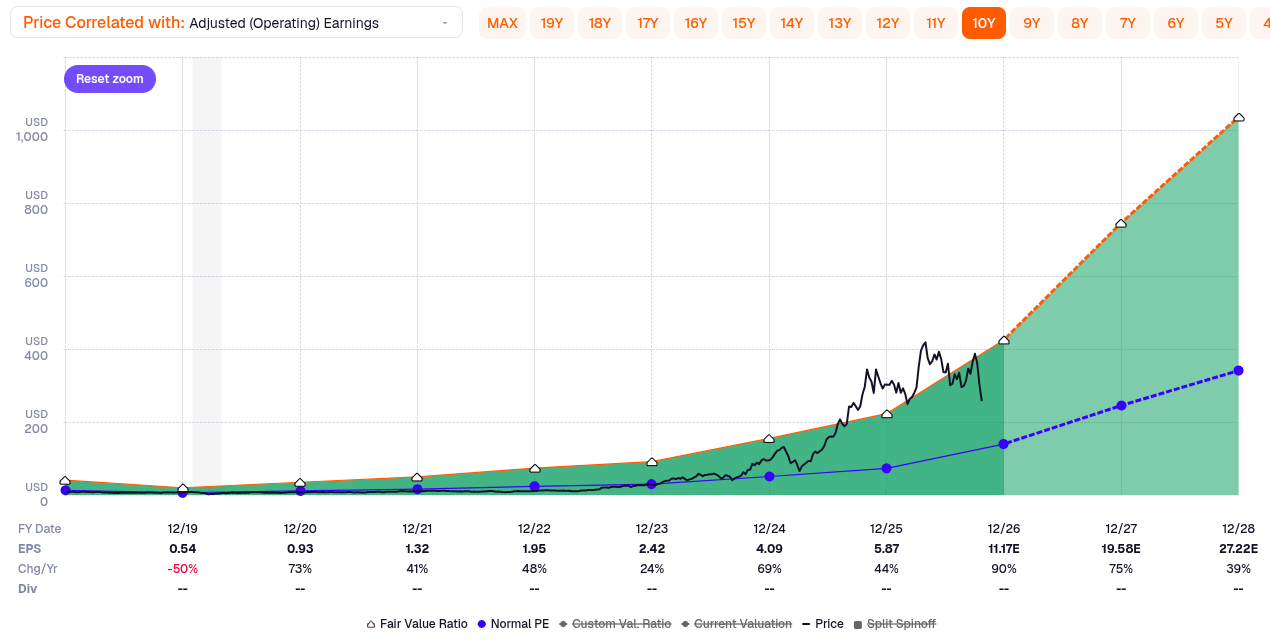
Task: Toggle Price line in legend
Action: [822, 624]
